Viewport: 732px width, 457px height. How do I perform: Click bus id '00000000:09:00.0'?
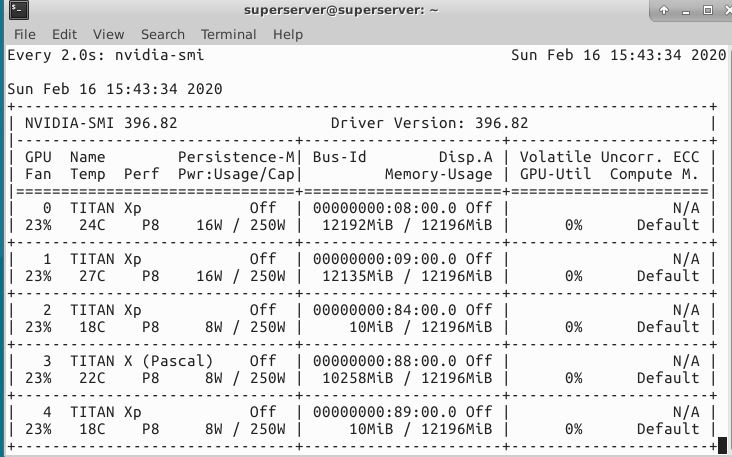(385, 259)
